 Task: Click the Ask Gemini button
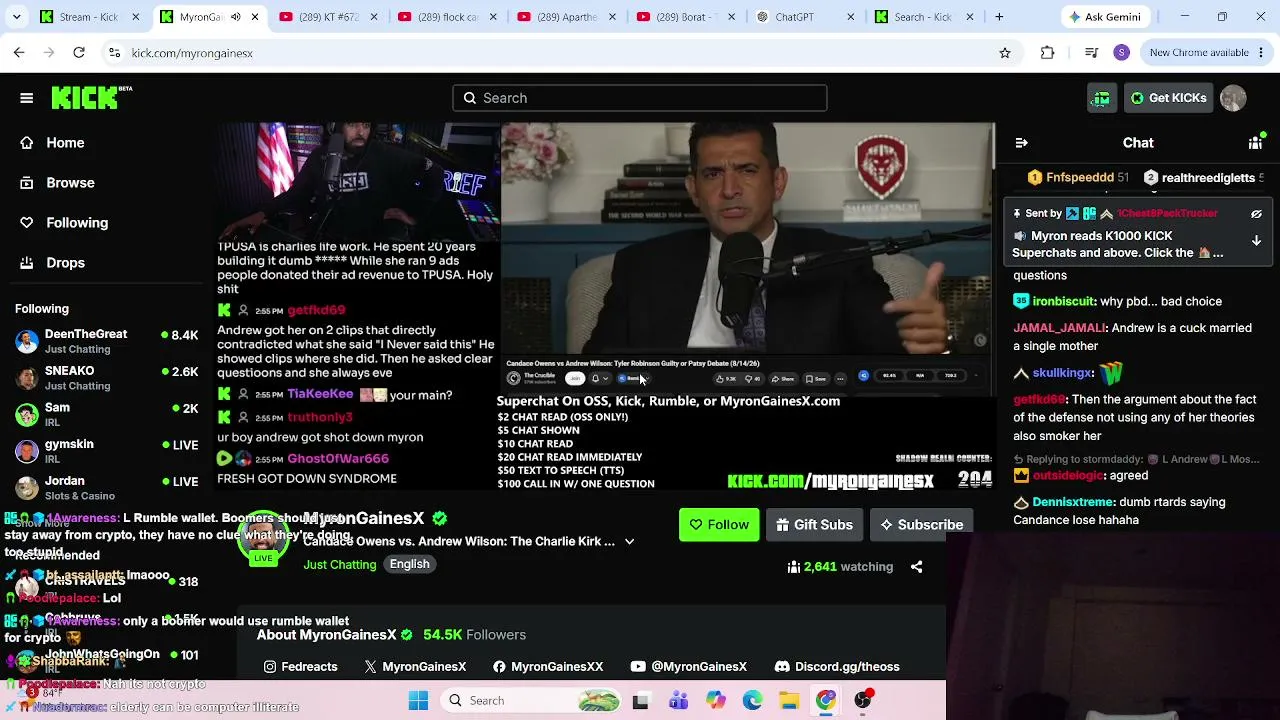[1105, 17]
